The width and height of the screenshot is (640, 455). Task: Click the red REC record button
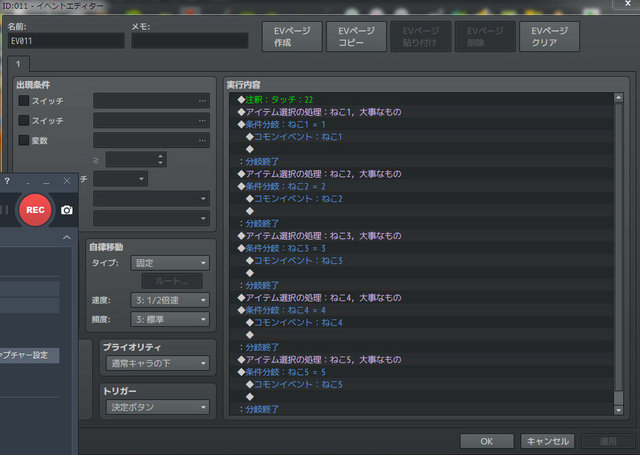35,210
